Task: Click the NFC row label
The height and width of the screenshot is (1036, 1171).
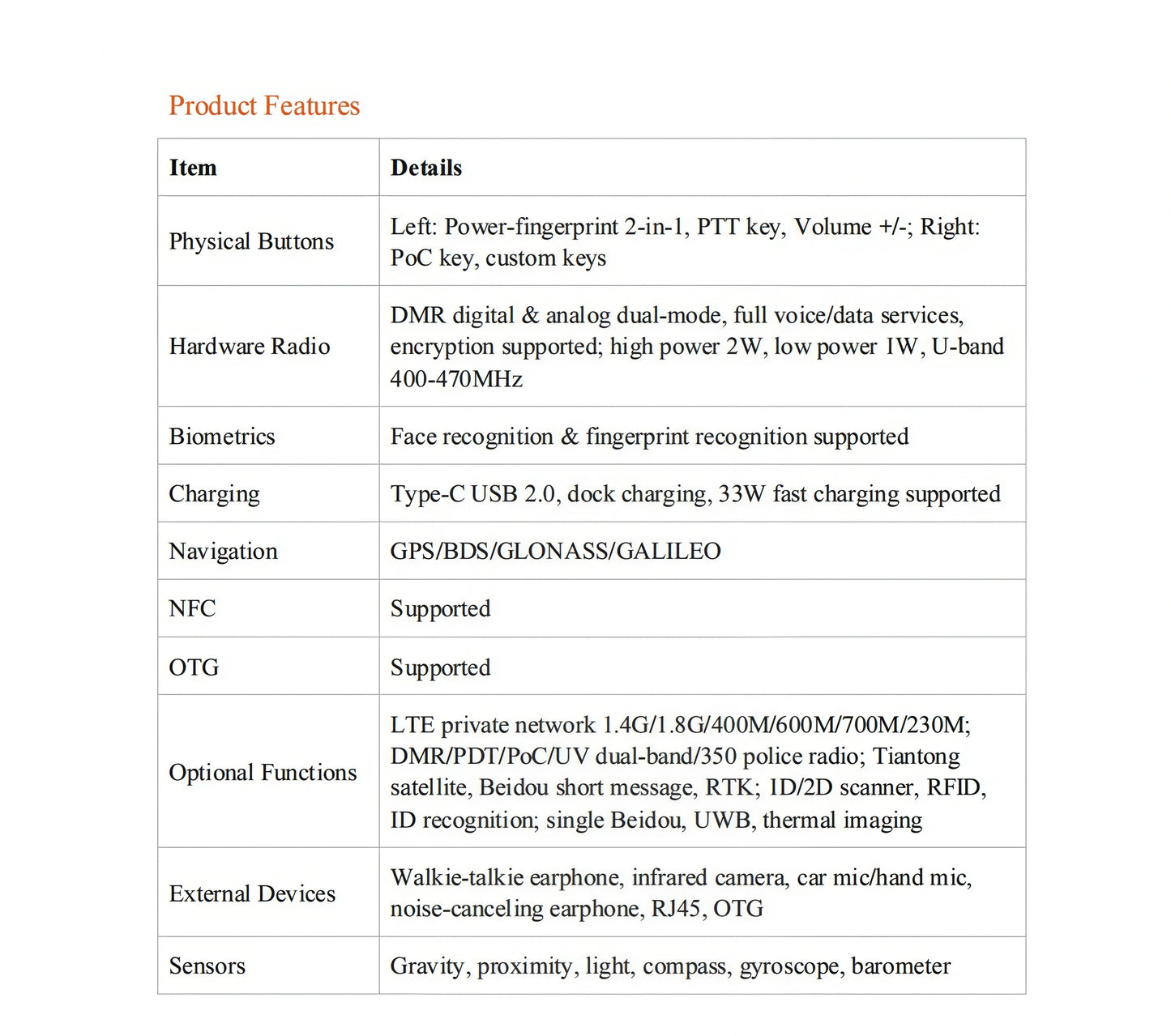Action: tap(192, 608)
